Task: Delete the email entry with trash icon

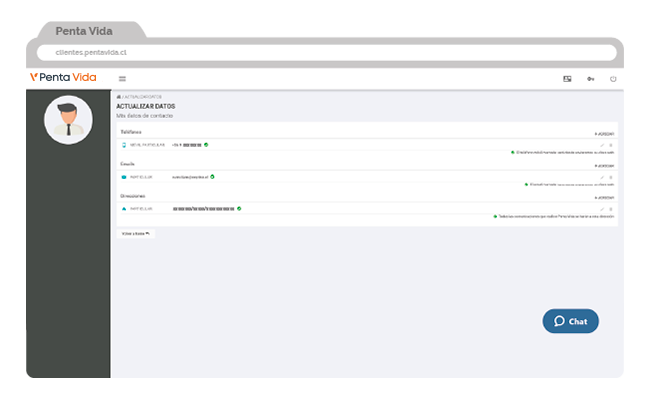Action: click(x=611, y=177)
